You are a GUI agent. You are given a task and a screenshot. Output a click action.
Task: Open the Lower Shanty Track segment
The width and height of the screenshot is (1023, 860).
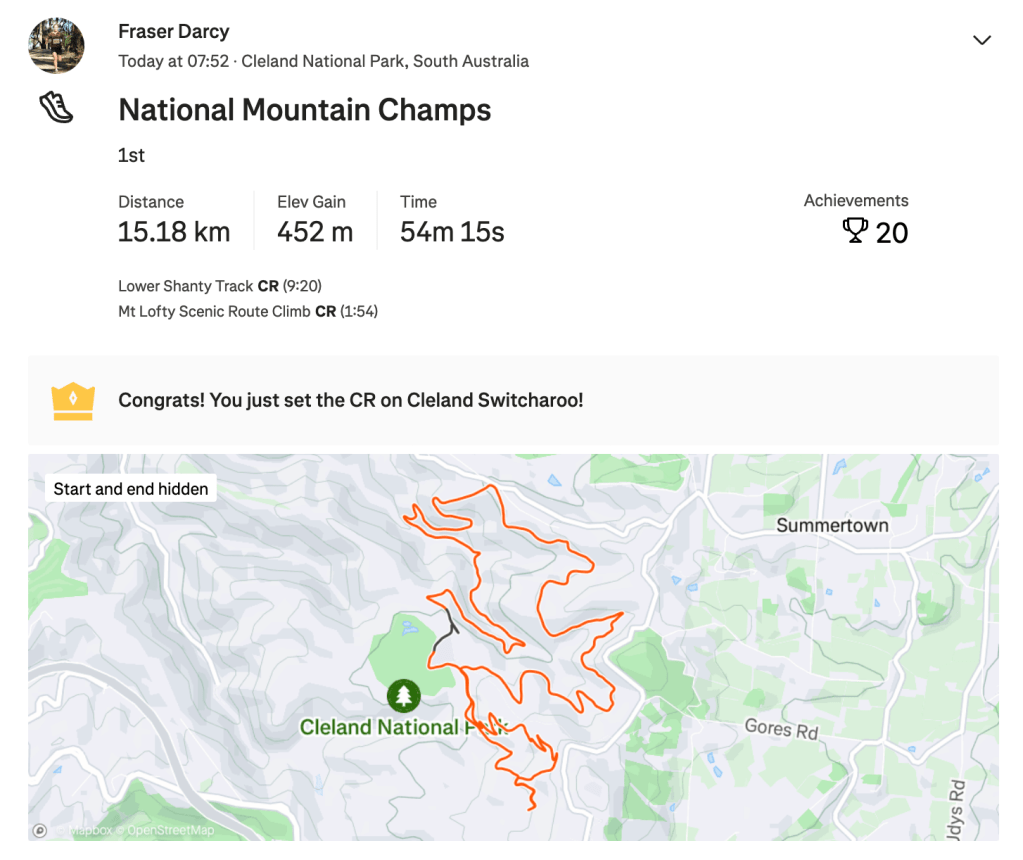click(186, 286)
